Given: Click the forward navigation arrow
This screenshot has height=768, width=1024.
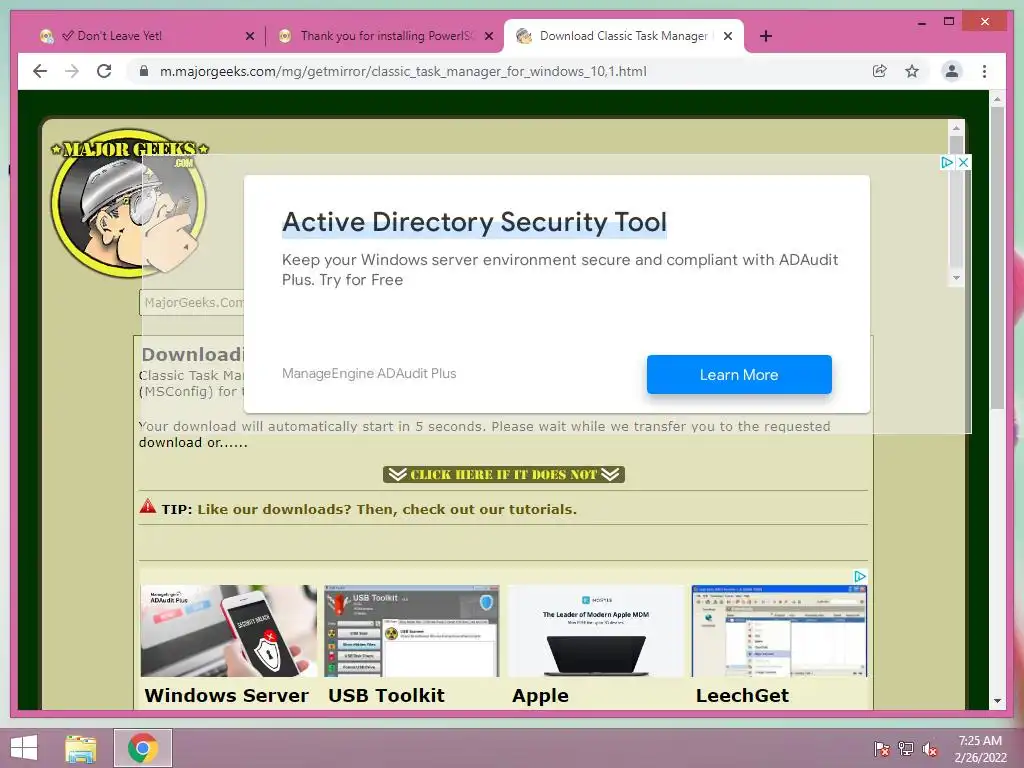Looking at the screenshot, I should click(x=72, y=71).
